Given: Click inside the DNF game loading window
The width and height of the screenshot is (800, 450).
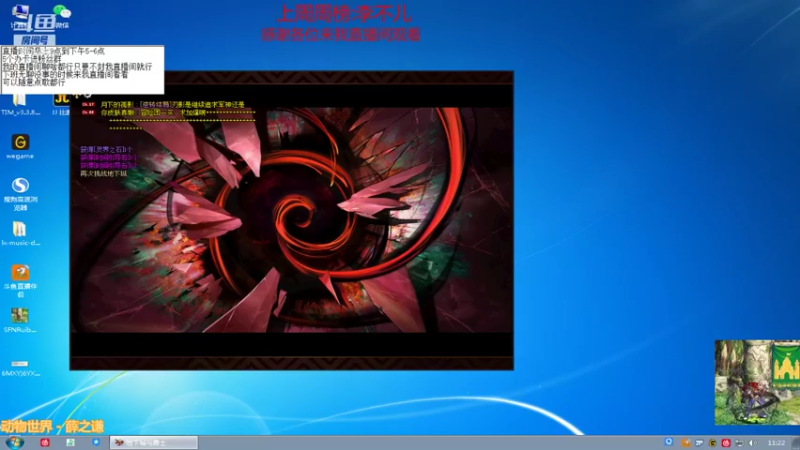Looking at the screenshot, I should 291,220.
